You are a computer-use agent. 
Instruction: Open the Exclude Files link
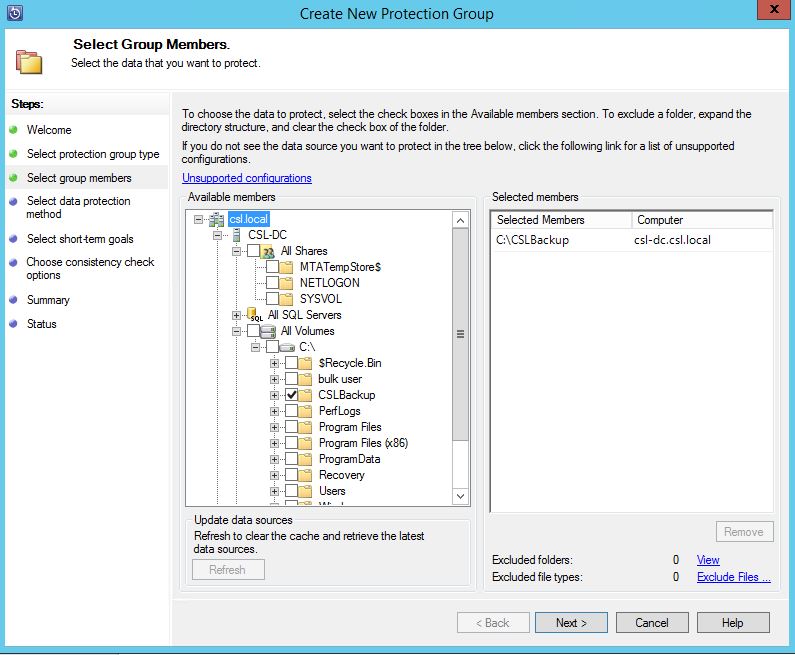[x=734, y=577]
